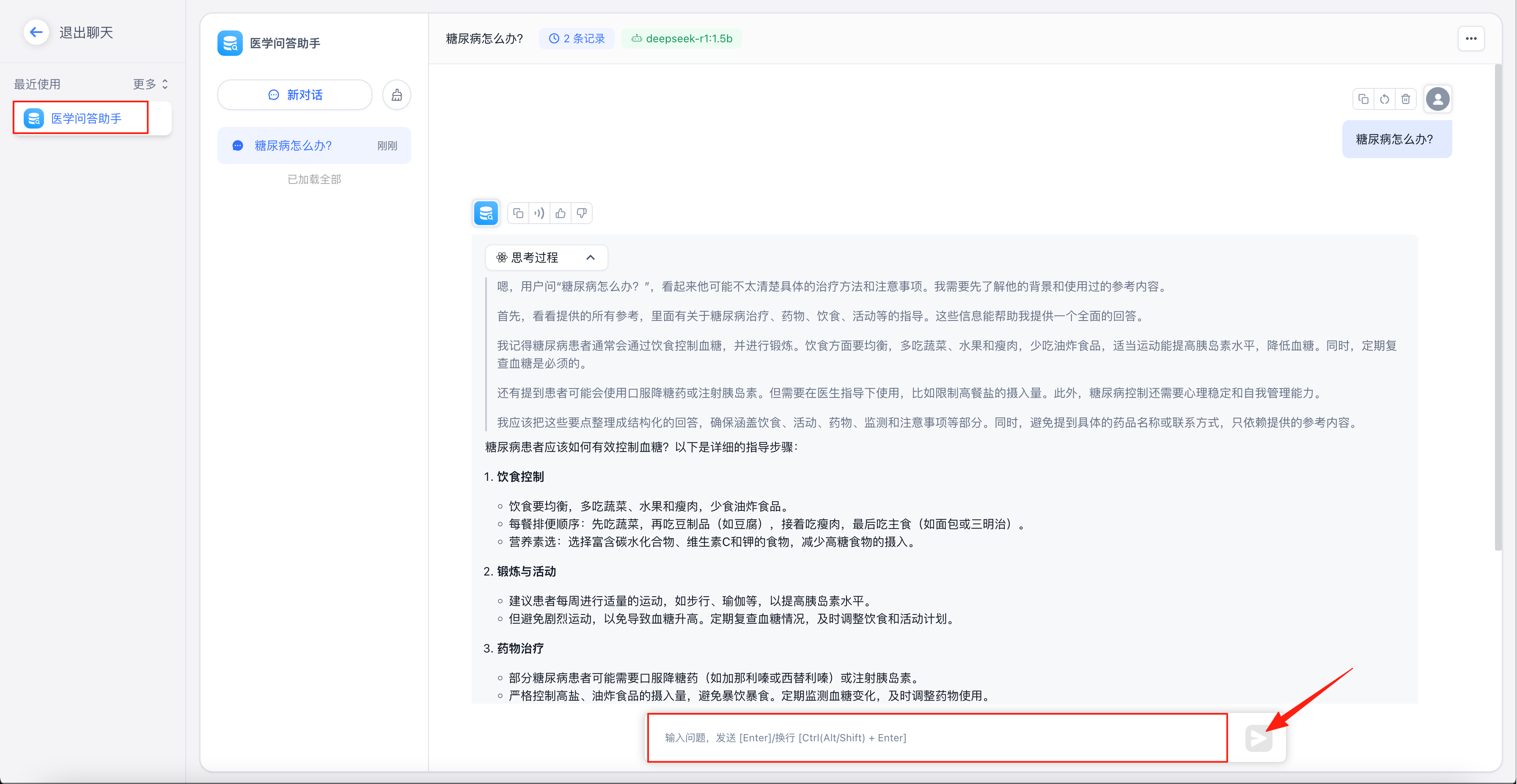Viewport: 1517px width, 784px height.
Task: Give the answer a thumbs up
Action: click(560, 214)
